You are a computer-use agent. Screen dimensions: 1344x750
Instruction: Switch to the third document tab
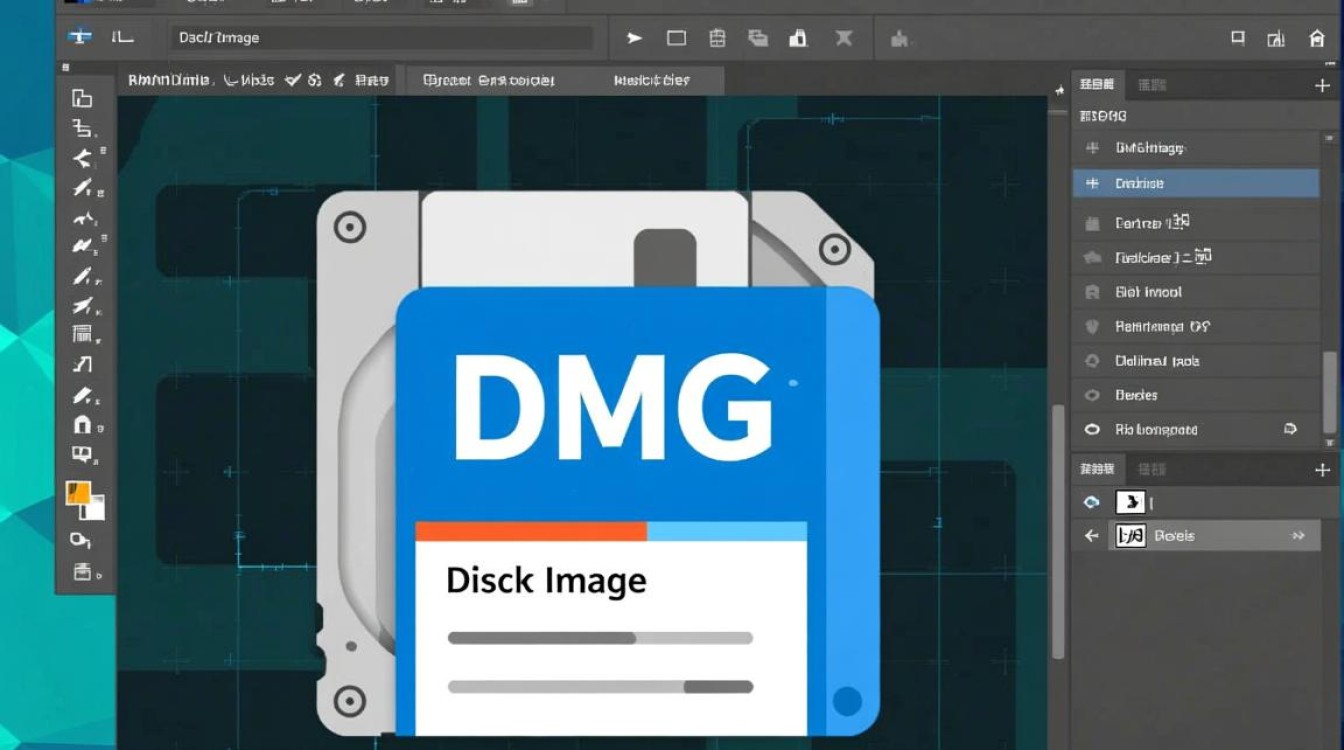pyautogui.click(x=651, y=80)
